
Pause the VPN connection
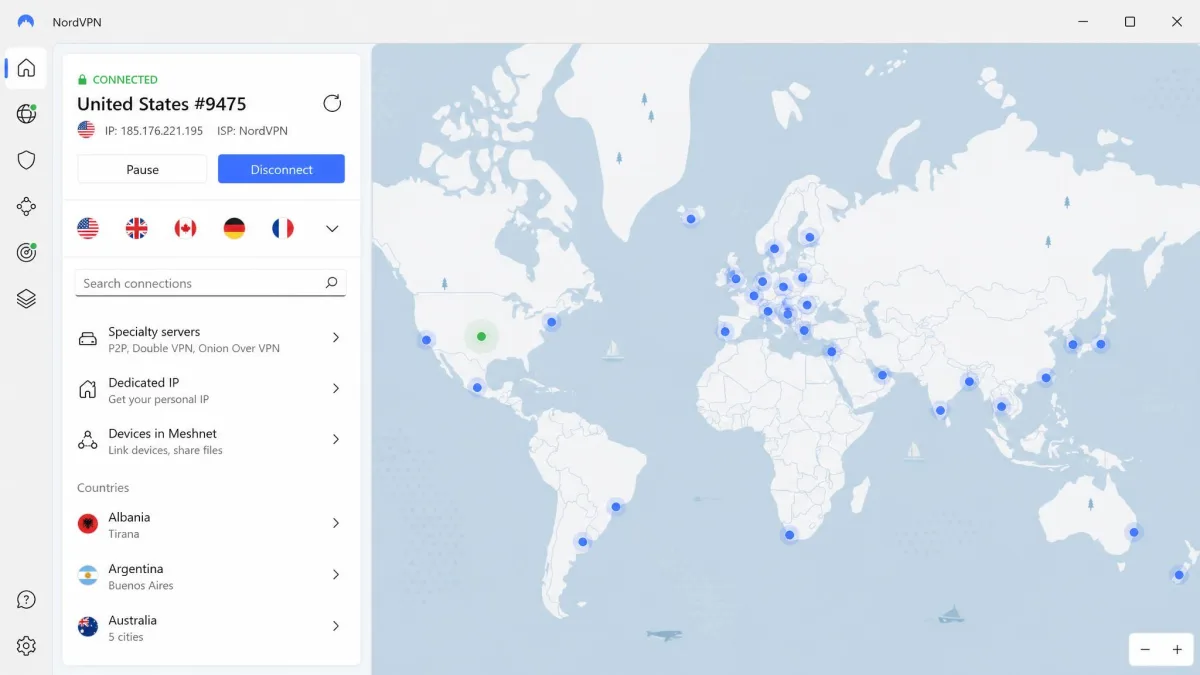point(142,169)
